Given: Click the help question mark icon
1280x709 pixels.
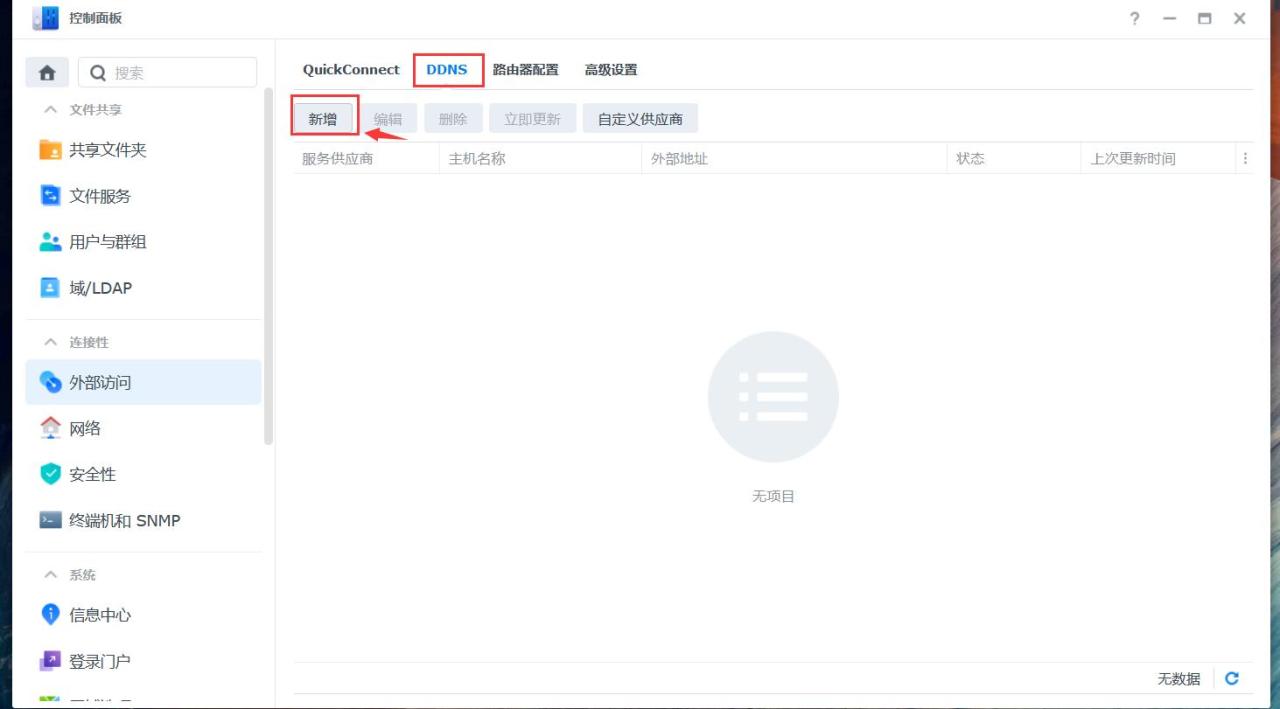Looking at the screenshot, I should pyautogui.click(x=1135, y=18).
